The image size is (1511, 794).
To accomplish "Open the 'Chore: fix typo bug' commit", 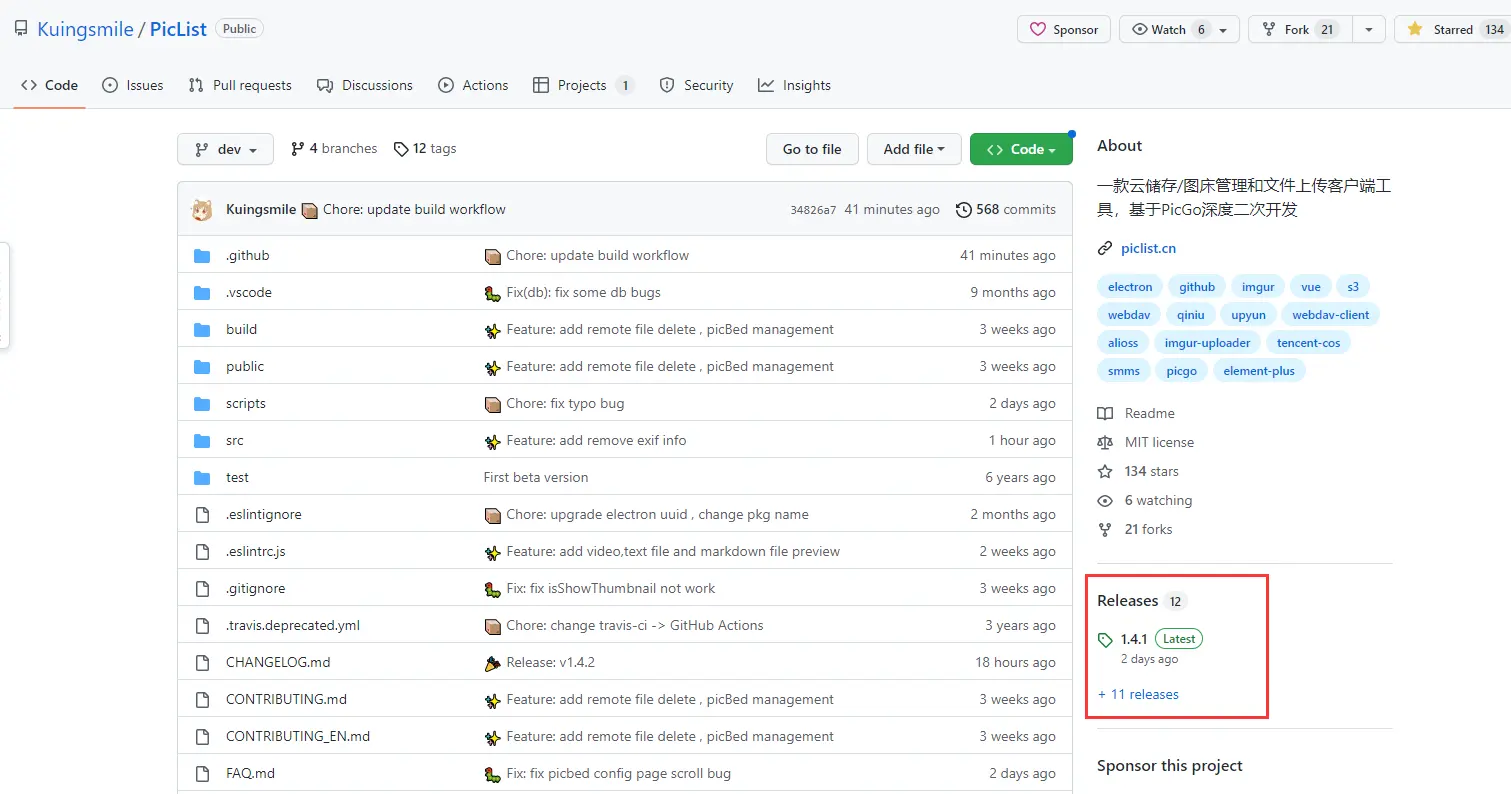I will (x=565, y=403).
